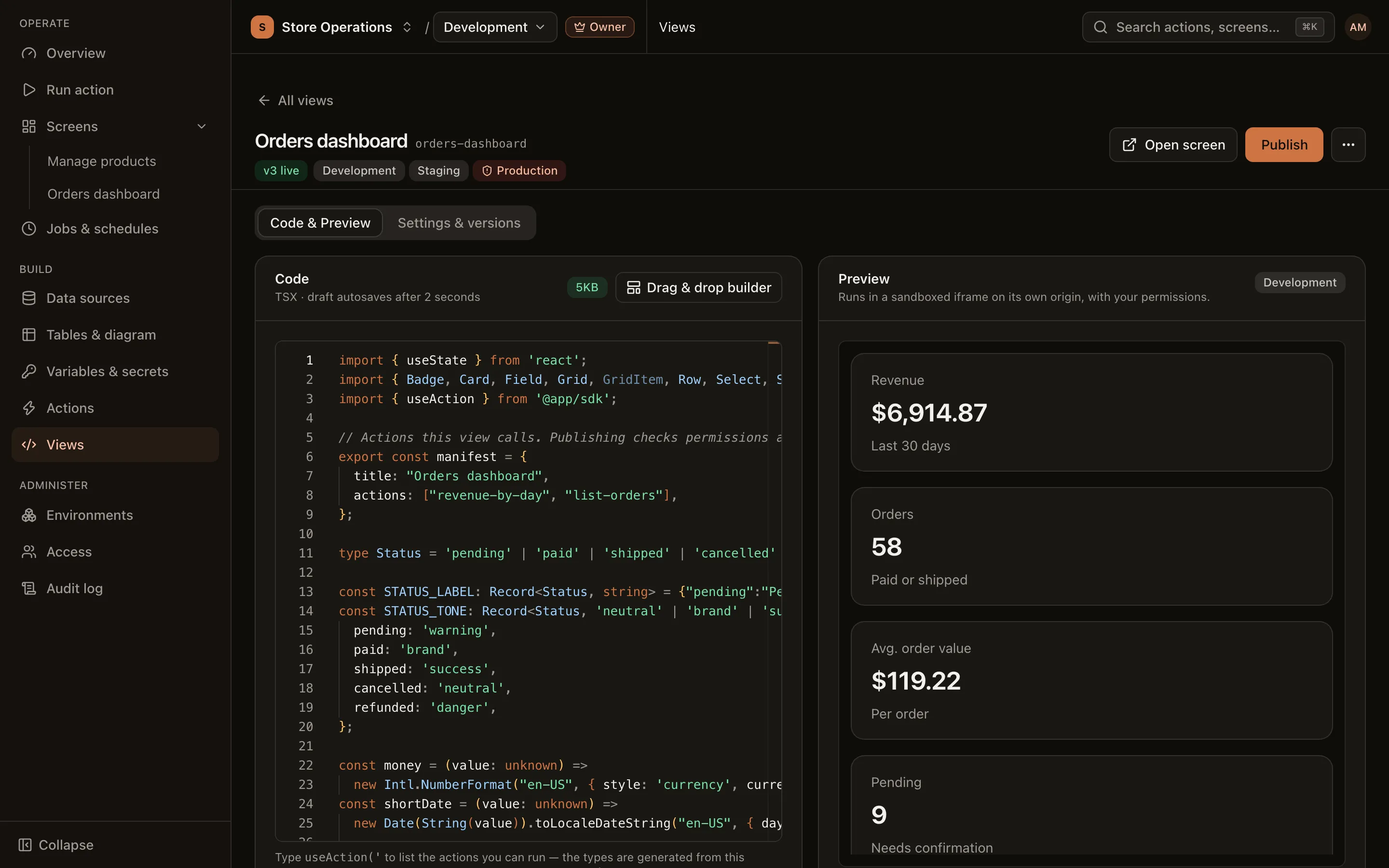Image resolution: width=1389 pixels, height=868 pixels.
Task: Click the Owner role badge
Action: coord(600,27)
